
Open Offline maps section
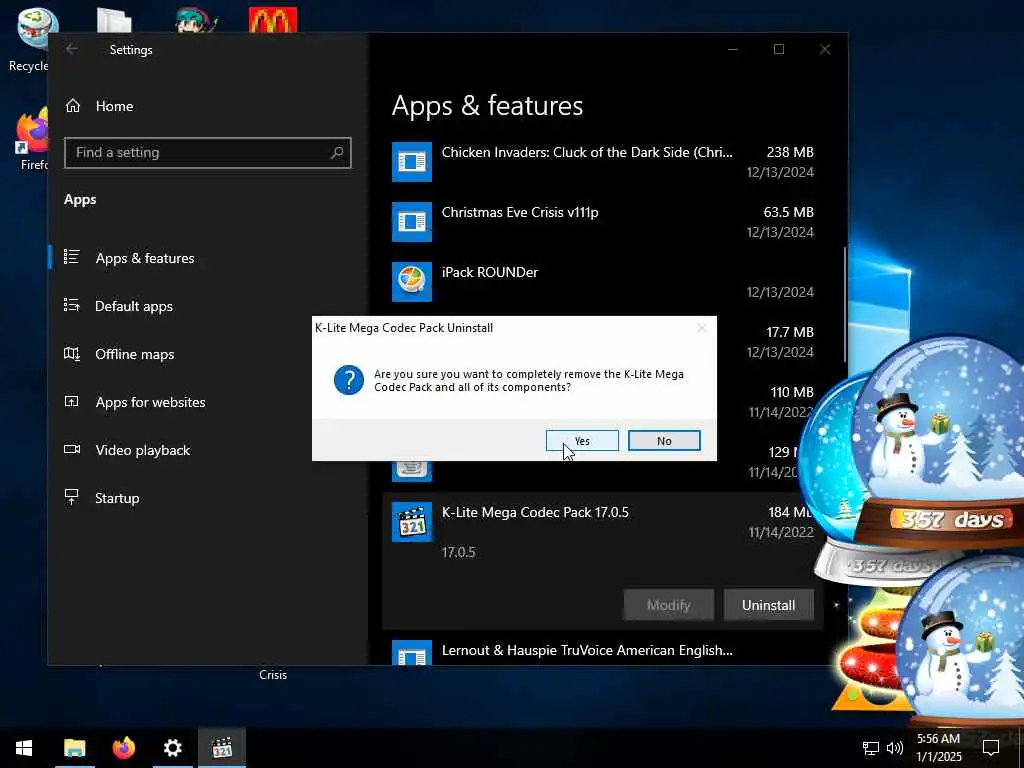point(135,354)
